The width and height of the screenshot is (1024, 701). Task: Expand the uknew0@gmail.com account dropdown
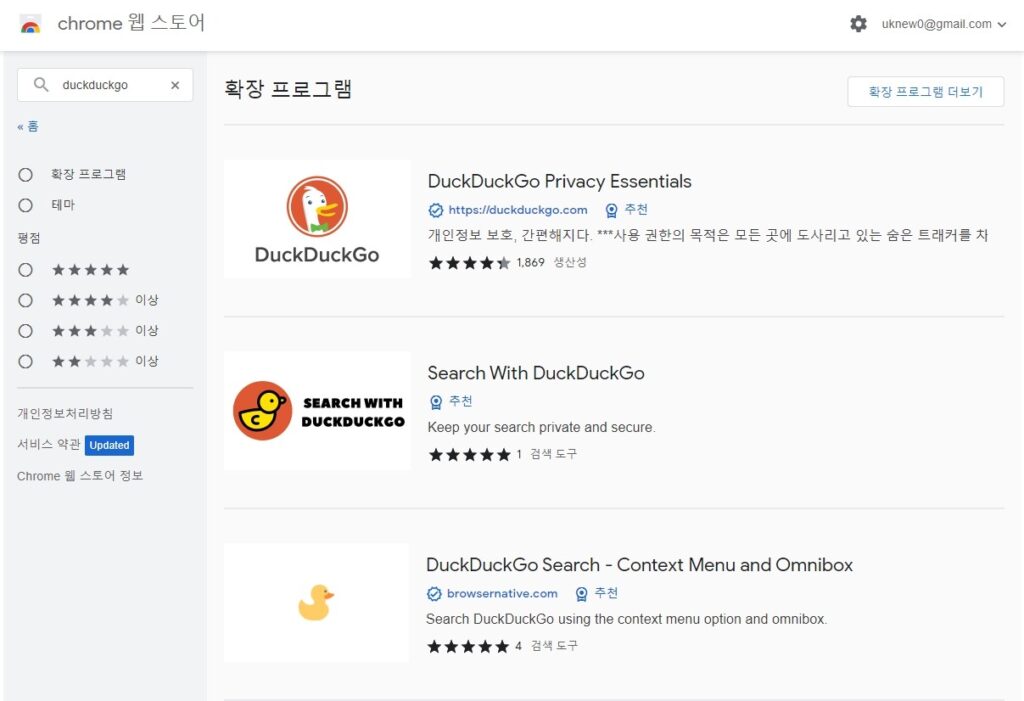pos(944,24)
